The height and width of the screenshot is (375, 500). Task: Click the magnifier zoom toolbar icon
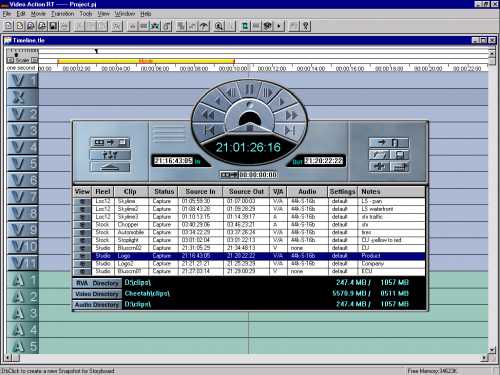click(219, 26)
